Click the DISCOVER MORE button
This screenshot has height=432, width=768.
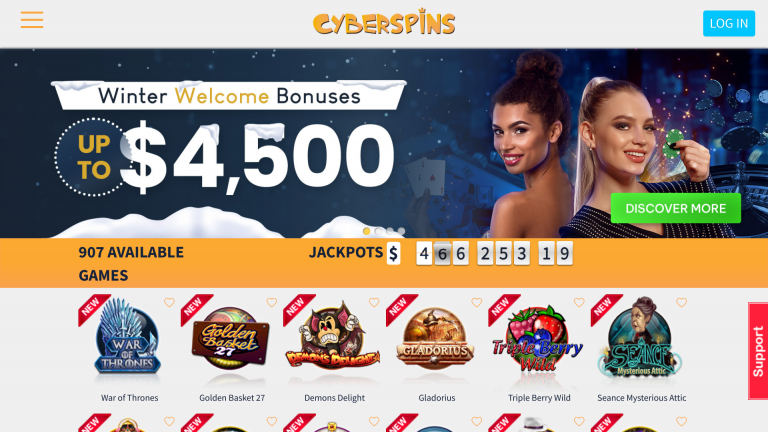pos(675,208)
